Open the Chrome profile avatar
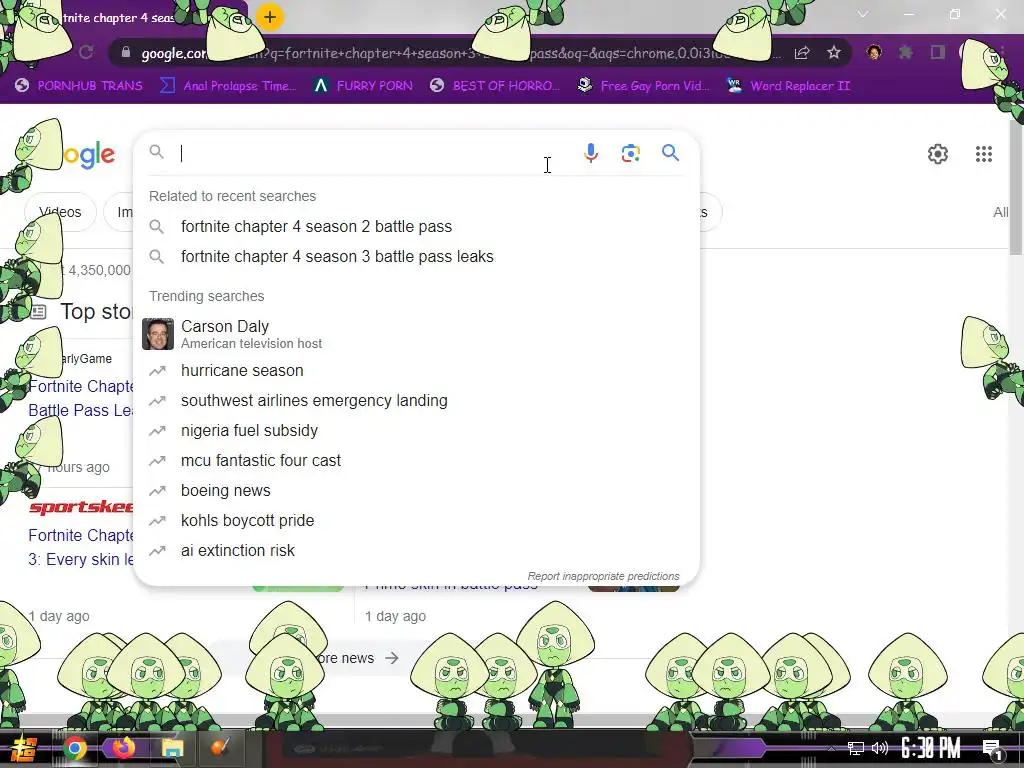 (x=874, y=52)
